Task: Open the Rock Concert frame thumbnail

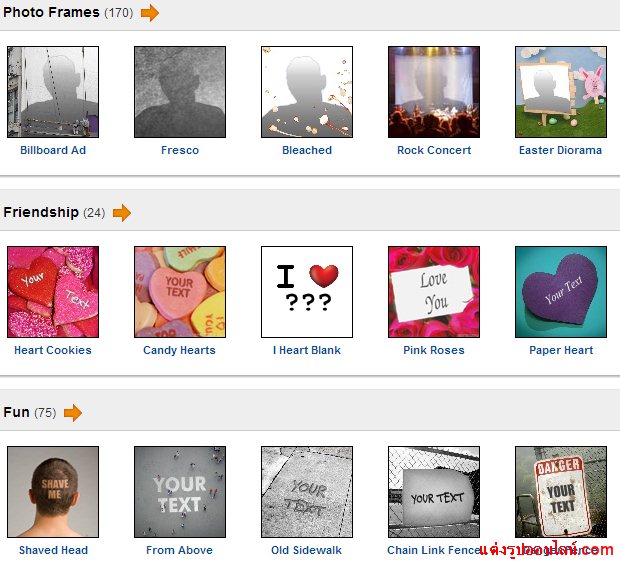Action: (x=434, y=92)
